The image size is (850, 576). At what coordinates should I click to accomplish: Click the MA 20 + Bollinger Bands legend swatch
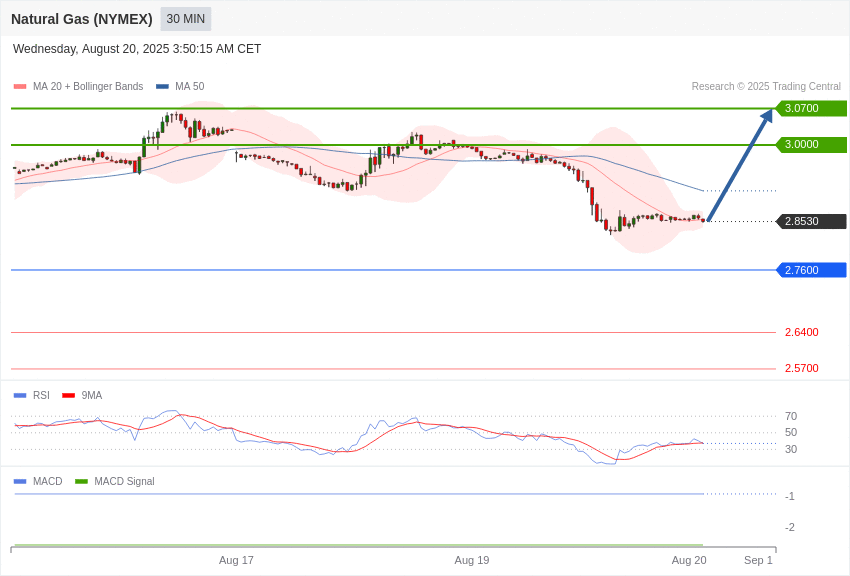click(20, 87)
